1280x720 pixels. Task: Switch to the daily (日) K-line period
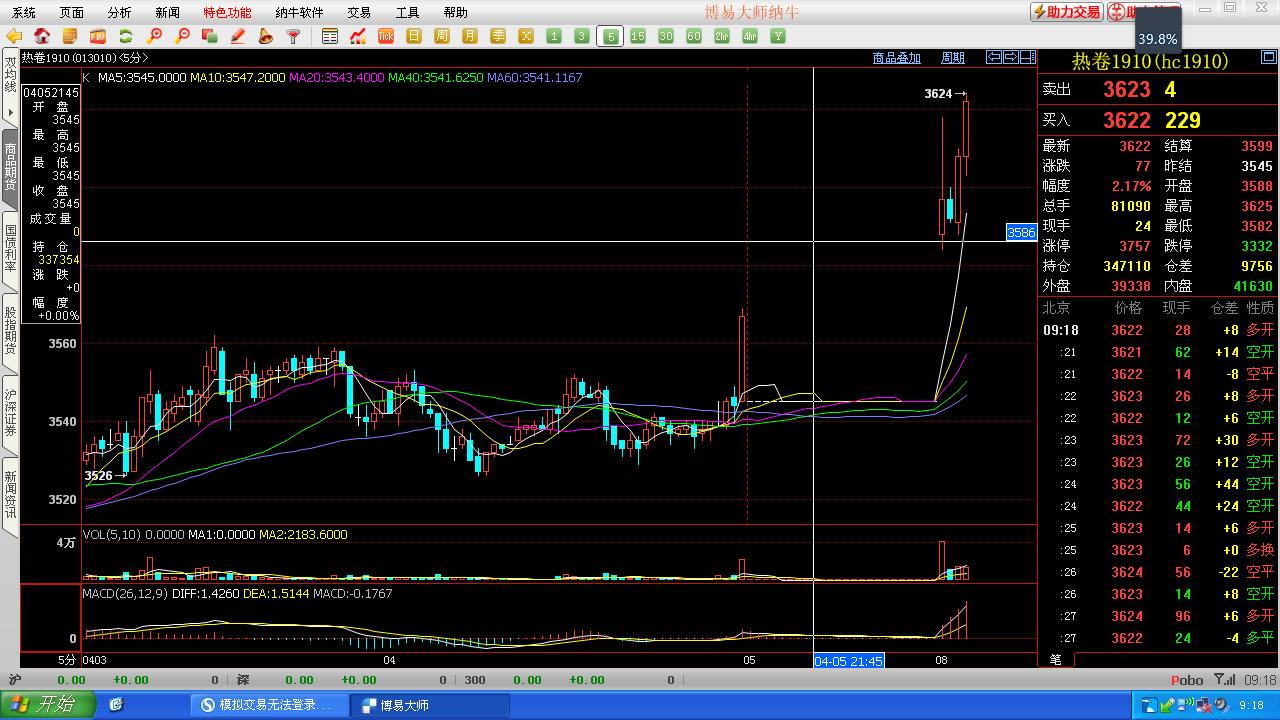tap(414, 36)
